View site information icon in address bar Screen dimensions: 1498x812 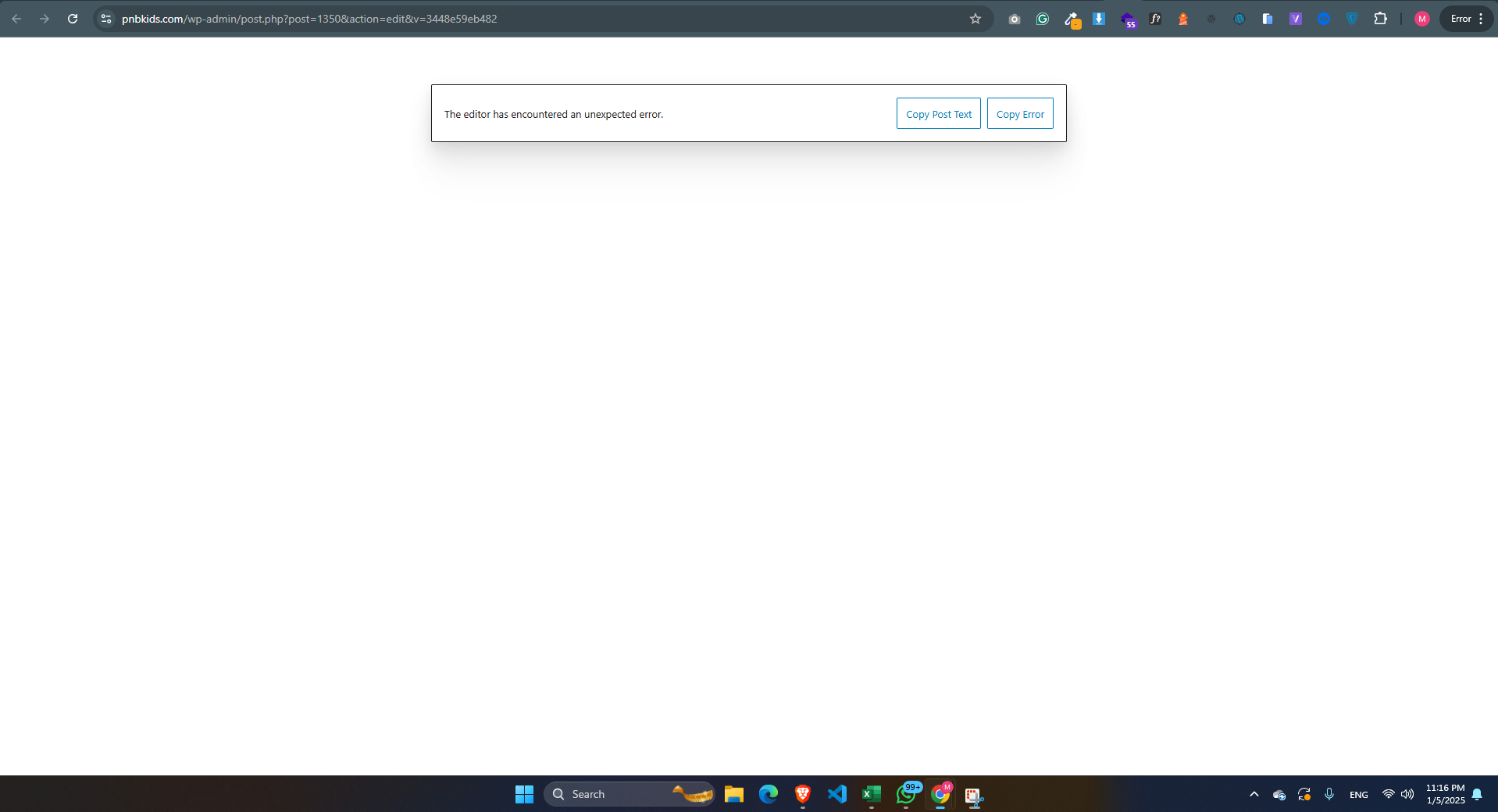coord(106,19)
